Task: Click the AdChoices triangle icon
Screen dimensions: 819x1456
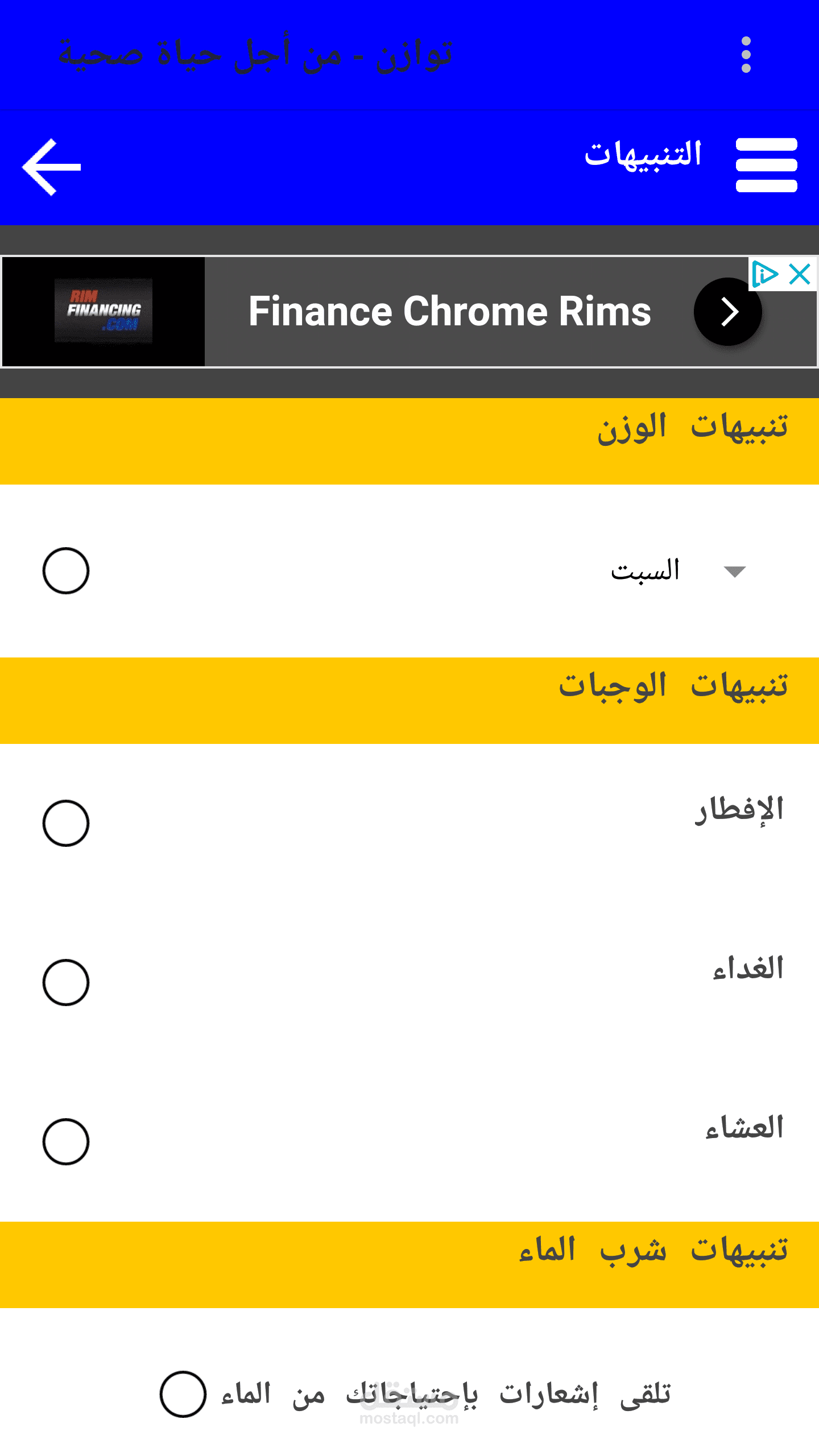Action: pyautogui.click(x=764, y=275)
